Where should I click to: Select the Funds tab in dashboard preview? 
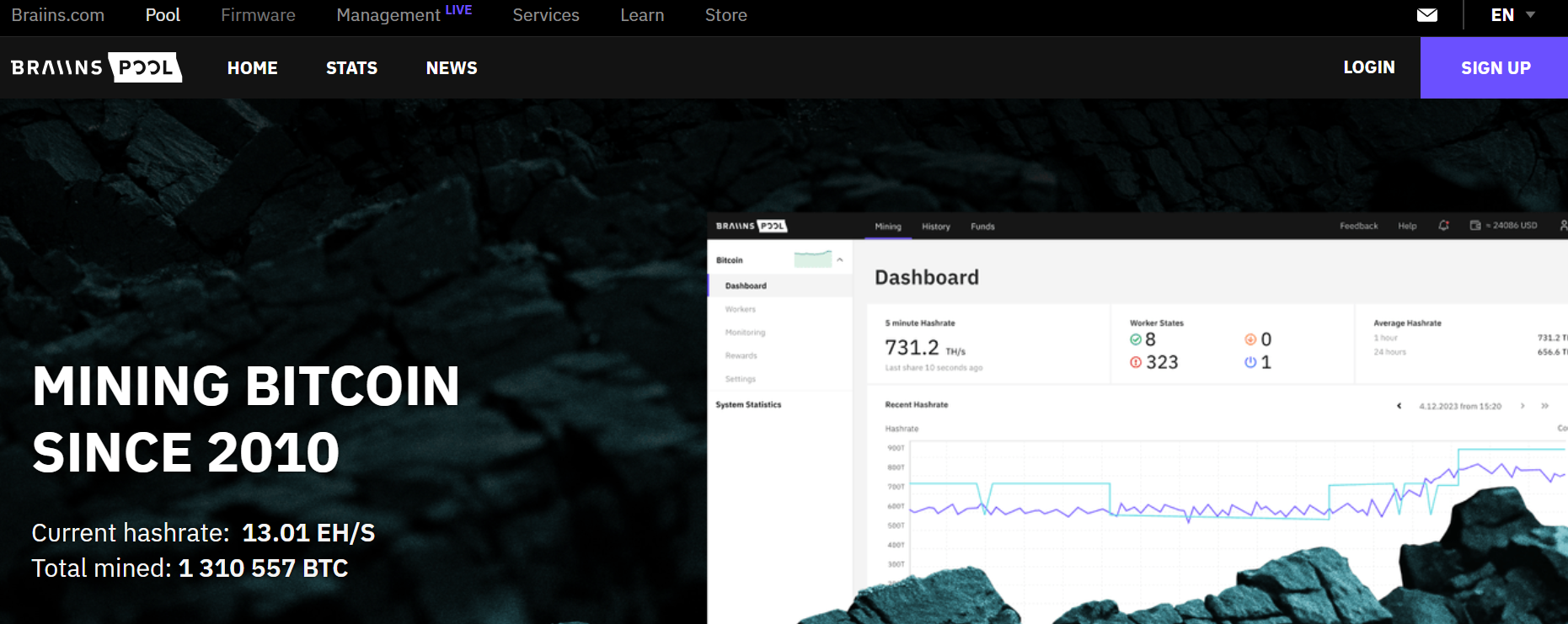[982, 227]
